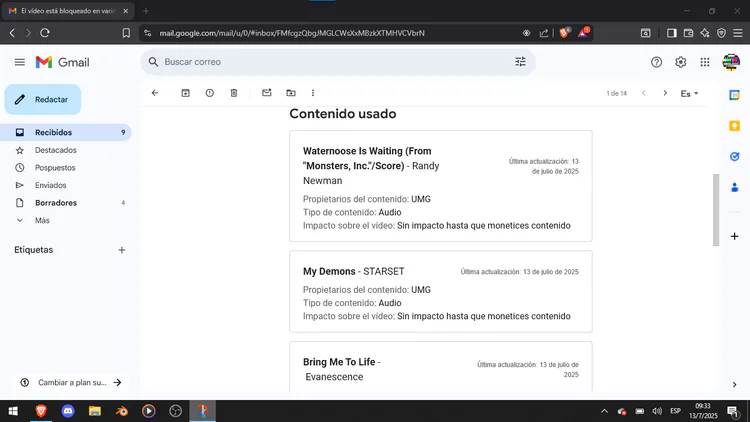This screenshot has width=750, height=422.
Task: Click the Bring Me To Life title
Action: click(339, 362)
